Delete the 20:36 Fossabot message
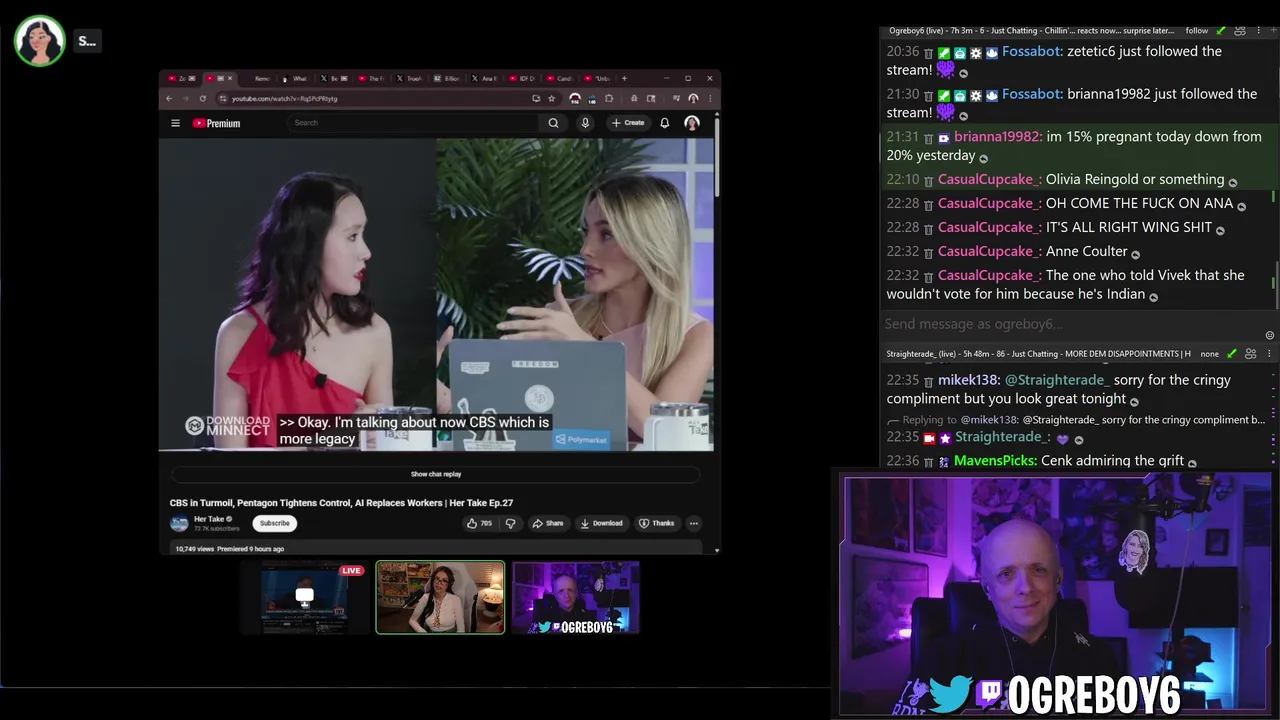Image resolution: width=1280 pixels, height=720 pixels. (x=928, y=52)
